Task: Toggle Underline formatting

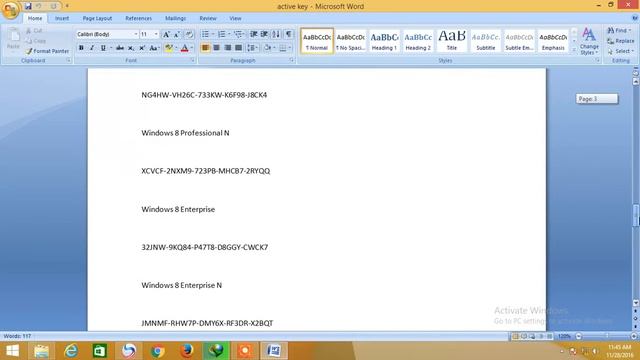Action: 103,48
